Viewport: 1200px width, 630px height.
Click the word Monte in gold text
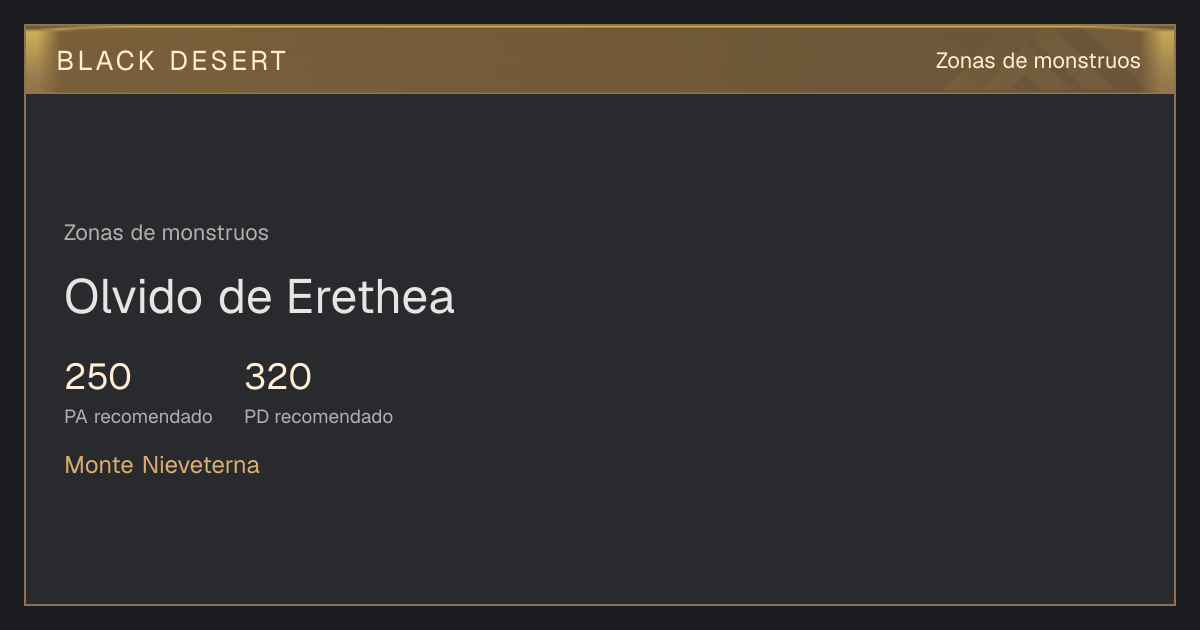tap(100, 465)
